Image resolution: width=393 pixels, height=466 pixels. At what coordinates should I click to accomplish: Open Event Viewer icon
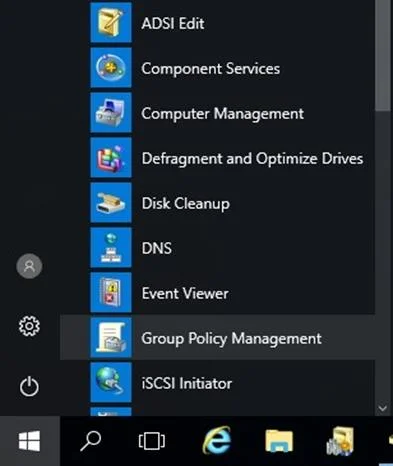(111, 293)
